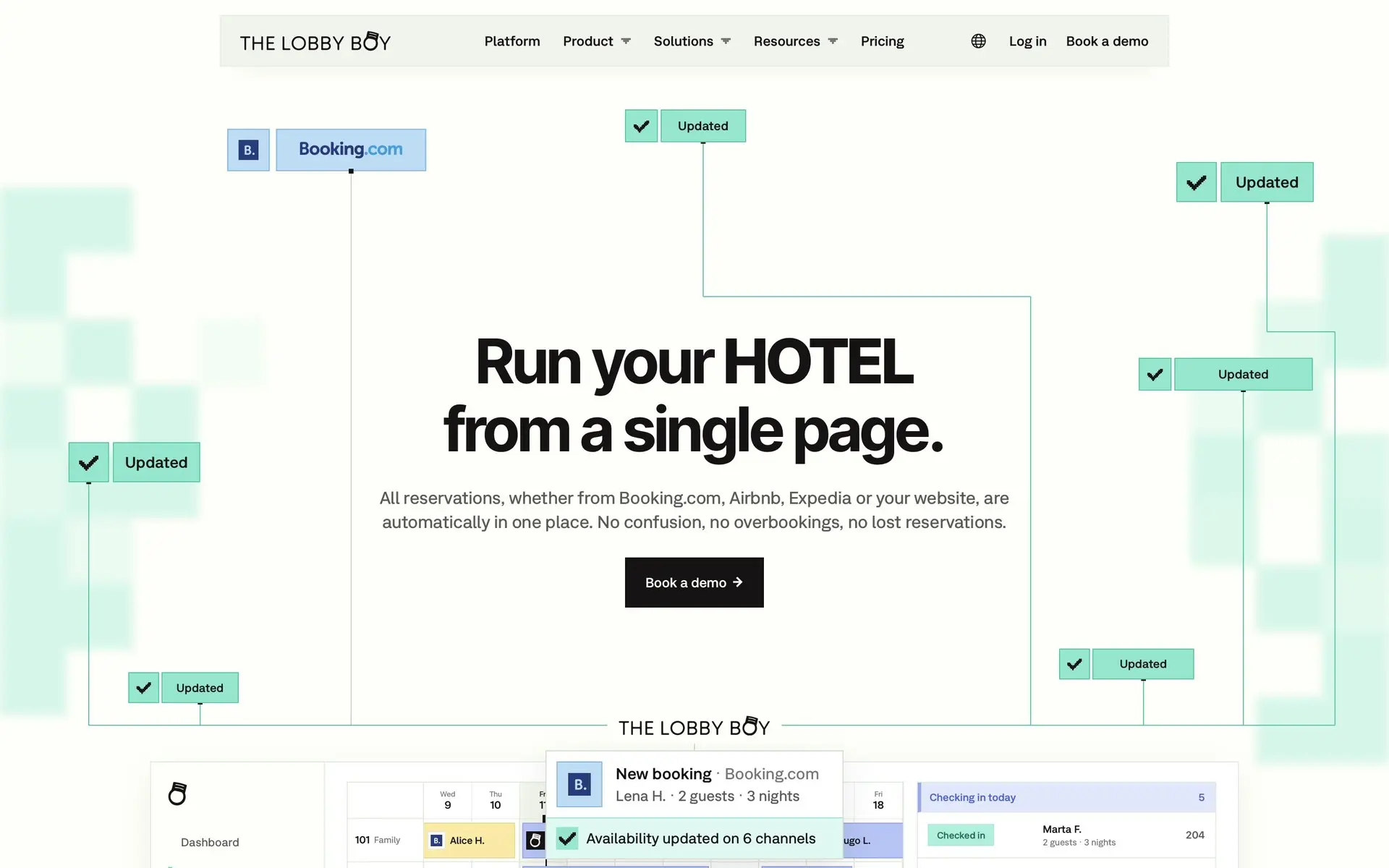Screen dimensions: 1389x868
Task: Click the black Book a demo button
Action: pyautogui.click(x=694, y=582)
